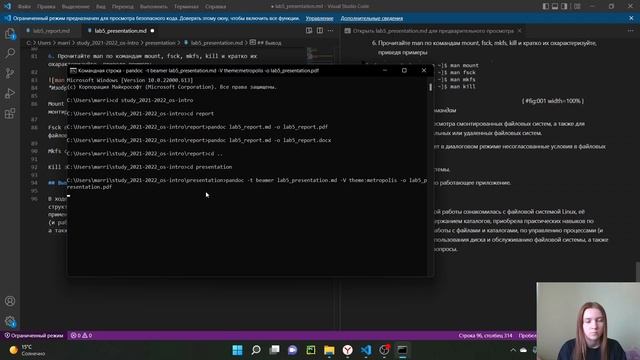Viewport: 640px width, 360px height.
Task: Show hidden system tray icons
Action: pyautogui.click(x=513, y=350)
